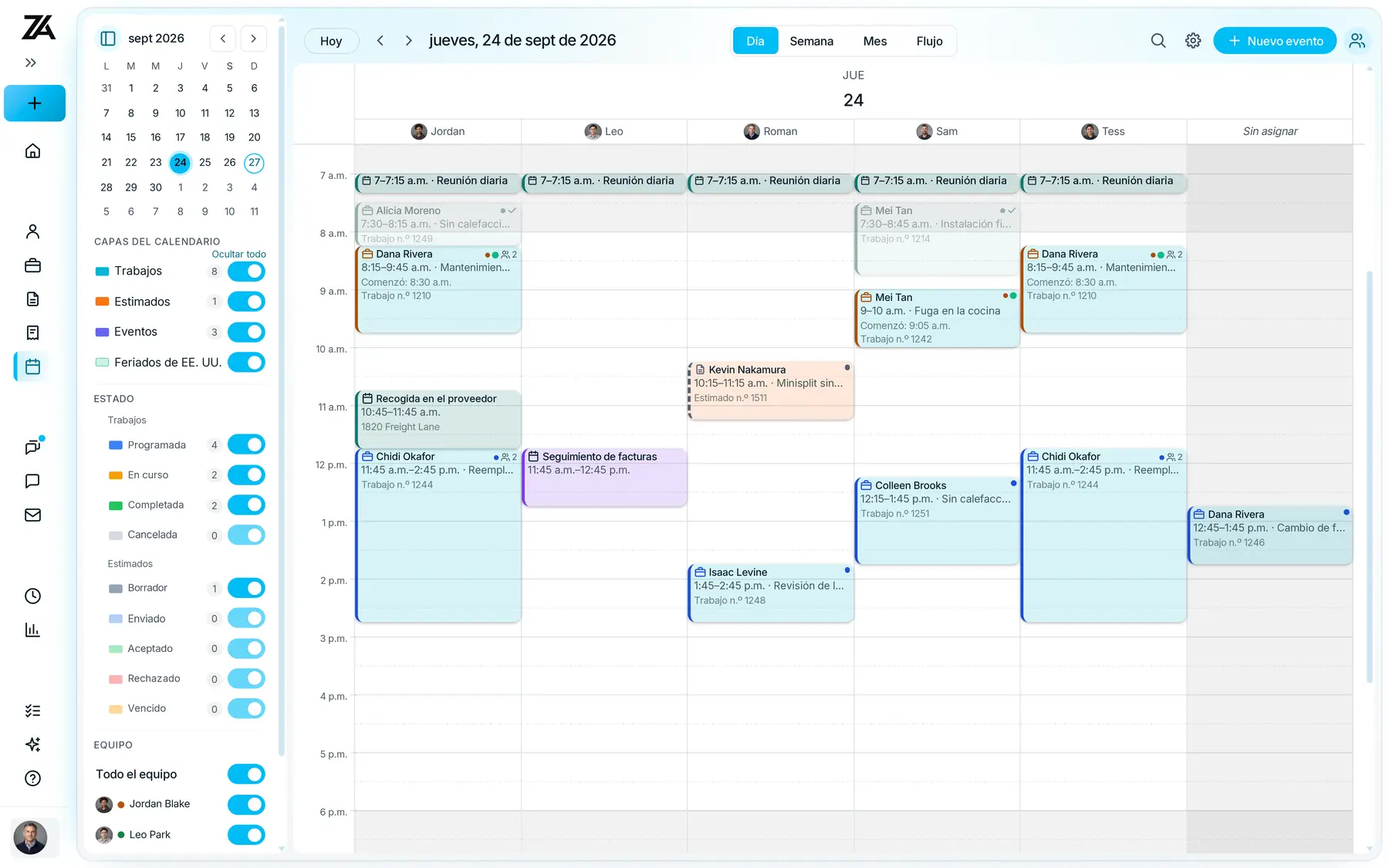This screenshot has height=868, width=1389.
Task: Open the help question mark icon
Action: [32, 778]
